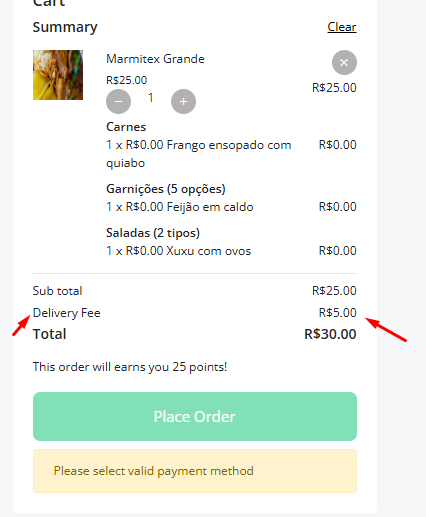Image resolution: width=426 pixels, height=517 pixels.
Task: Remove Marmitex Grande with the X icon
Action: 344,63
